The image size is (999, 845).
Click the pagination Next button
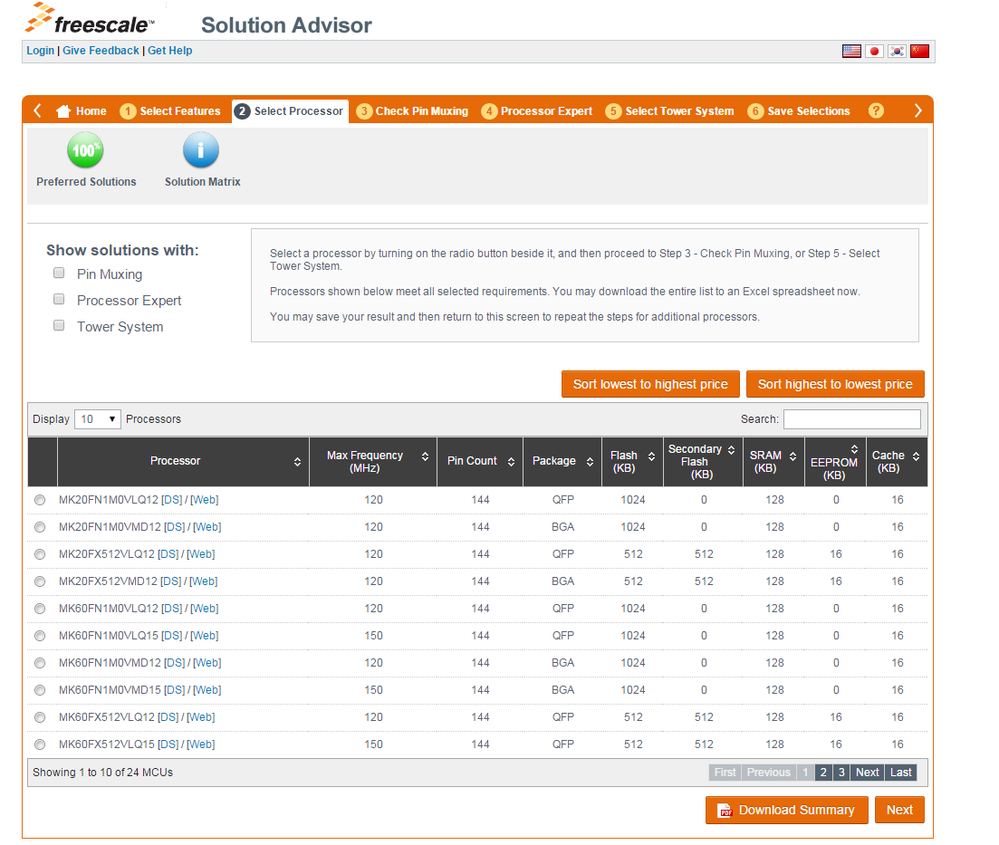click(x=867, y=772)
